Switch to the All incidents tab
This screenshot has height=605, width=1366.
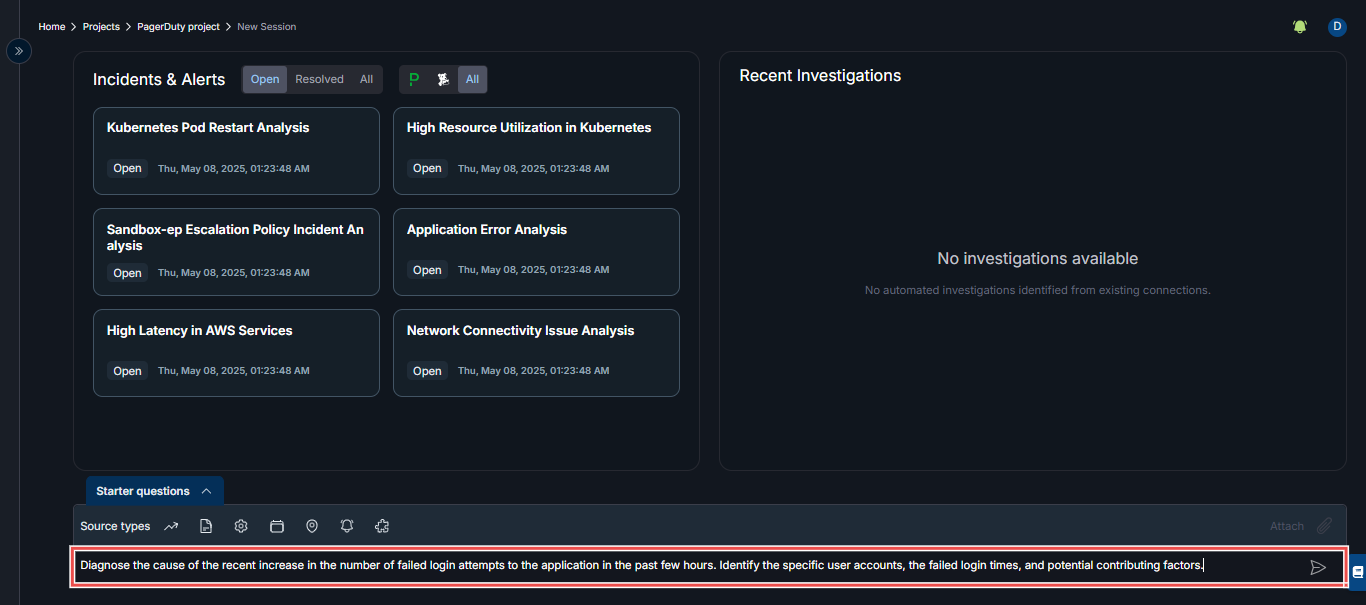coord(366,78)
